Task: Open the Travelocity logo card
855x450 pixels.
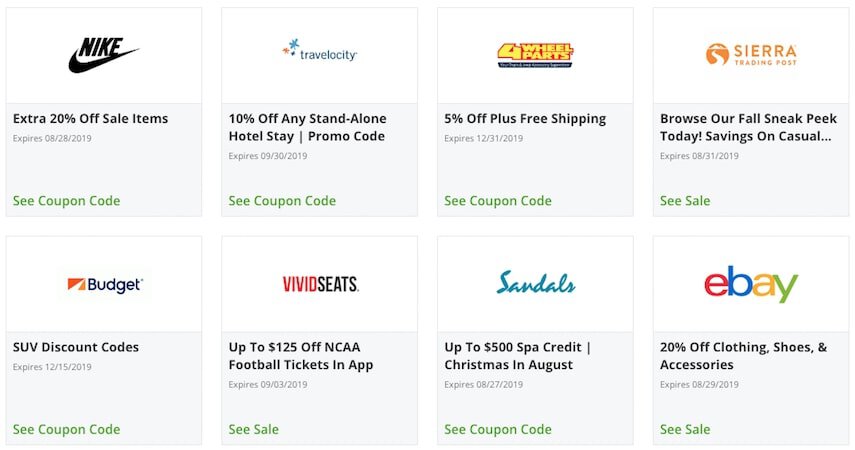Action: (x=320, y=50)
